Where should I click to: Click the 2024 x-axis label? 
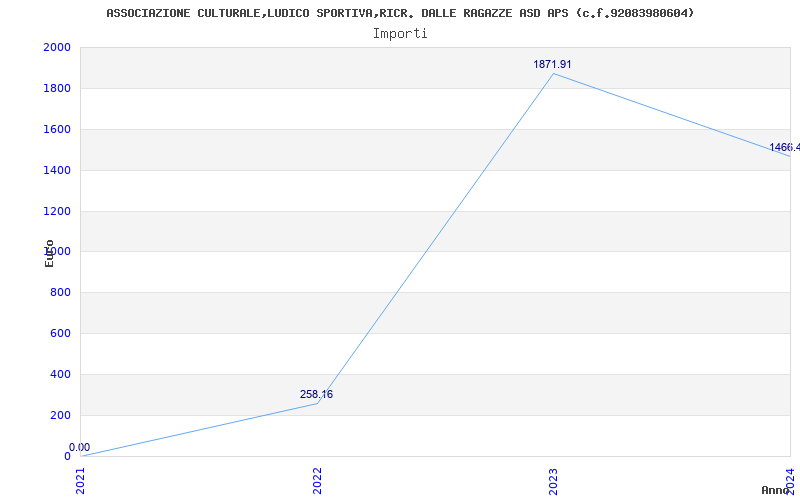pos(790,482)
